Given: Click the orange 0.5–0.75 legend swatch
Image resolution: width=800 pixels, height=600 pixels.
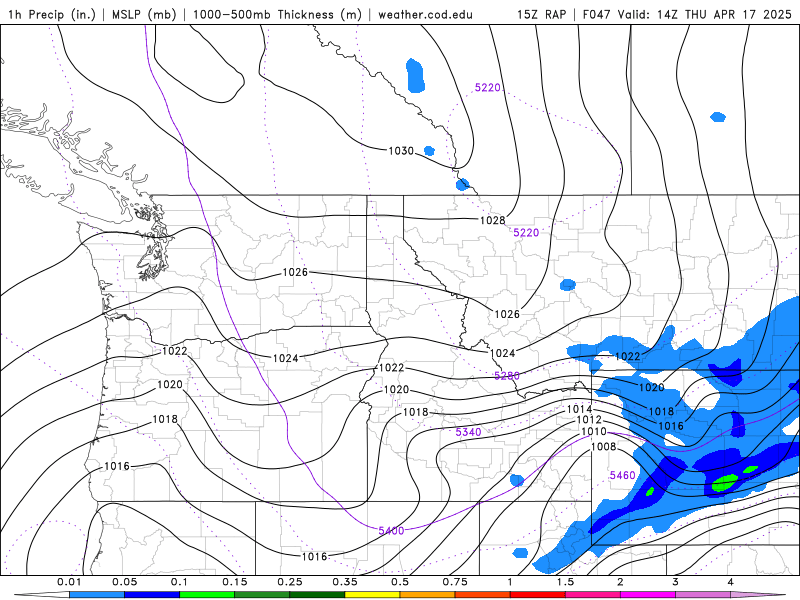Looking at the screenshot, I should 428,595.
